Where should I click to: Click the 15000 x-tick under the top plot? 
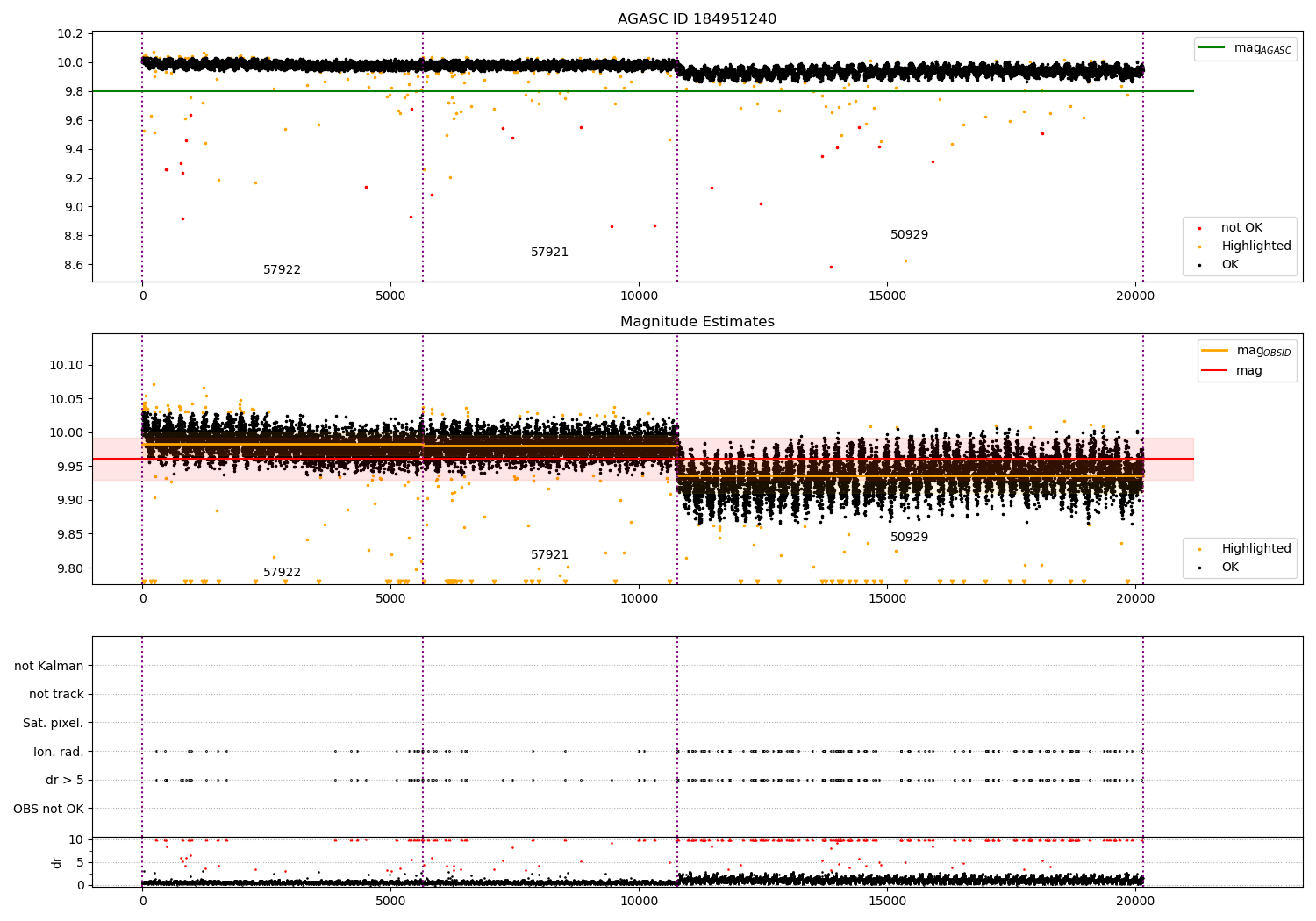coord(887,296)
